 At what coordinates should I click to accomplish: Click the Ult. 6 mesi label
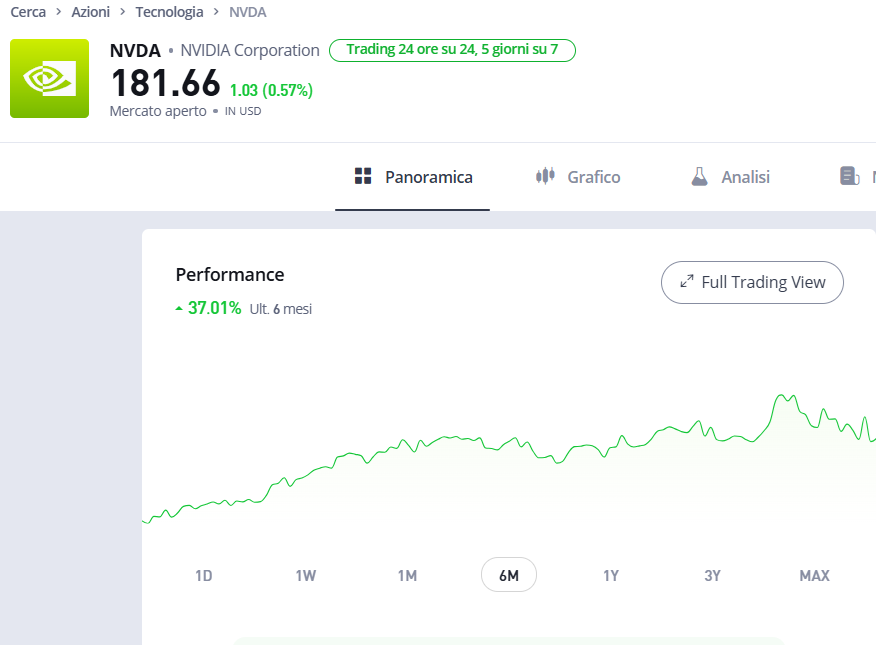pyautogui.click(x=280, y=309)
